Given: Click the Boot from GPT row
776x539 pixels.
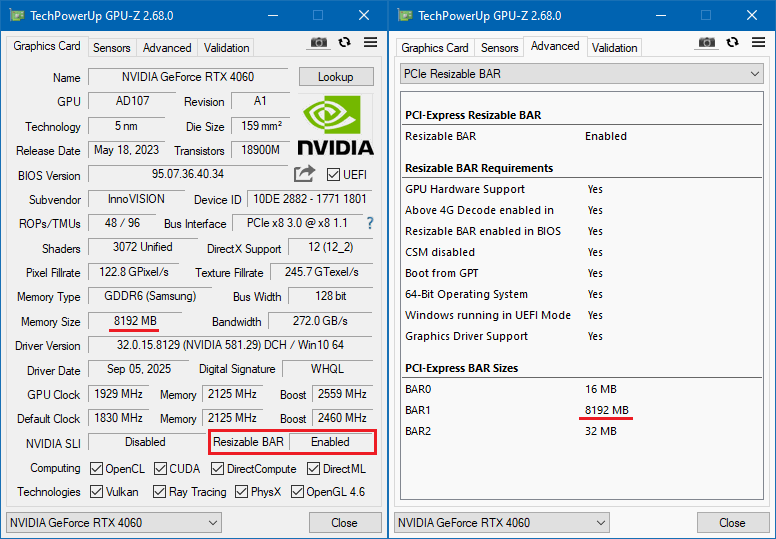Looking at the screenshot, I should [x=582, y=273].
